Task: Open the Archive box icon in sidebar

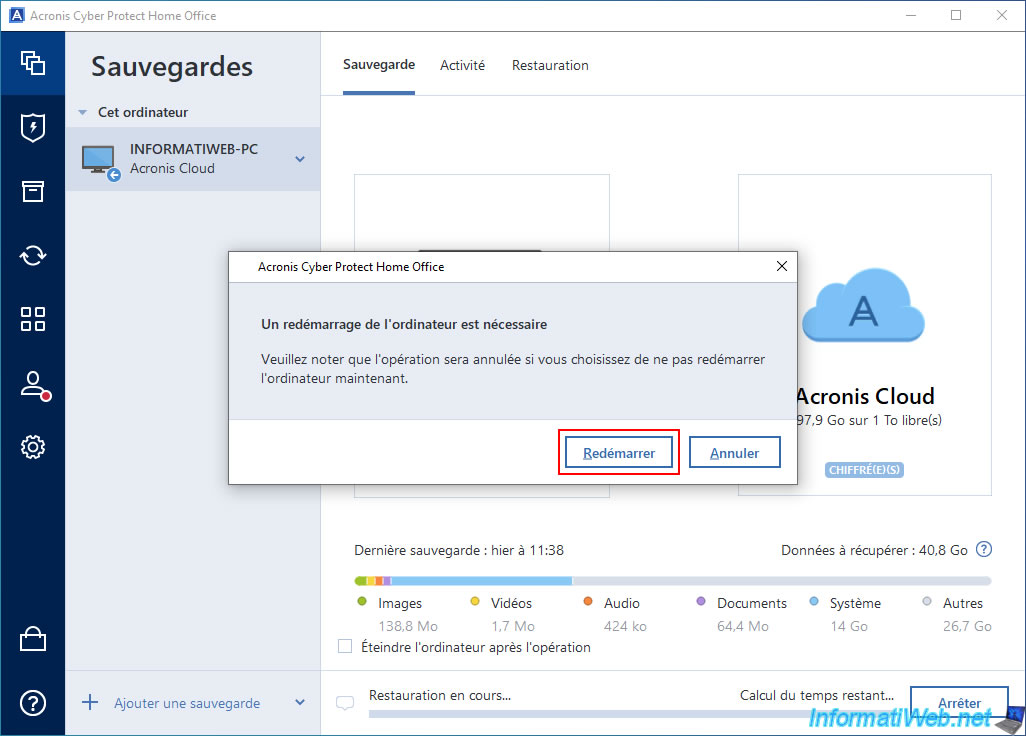Action: click(33, 191)
